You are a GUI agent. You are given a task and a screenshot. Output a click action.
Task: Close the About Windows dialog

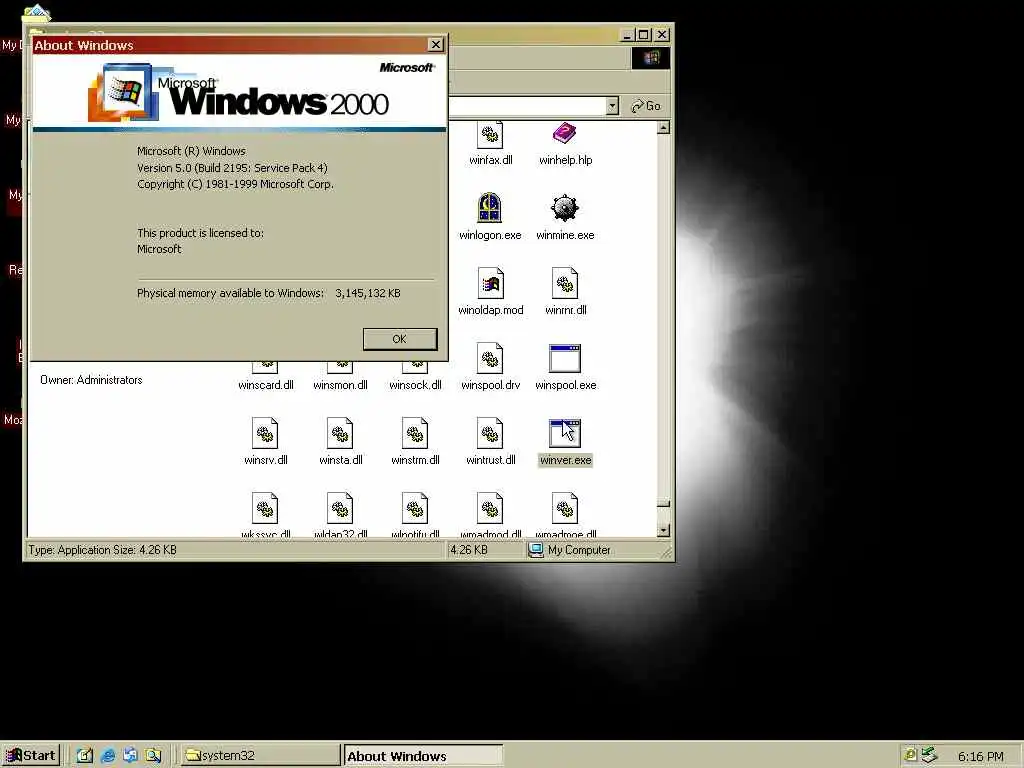point(435,44)
